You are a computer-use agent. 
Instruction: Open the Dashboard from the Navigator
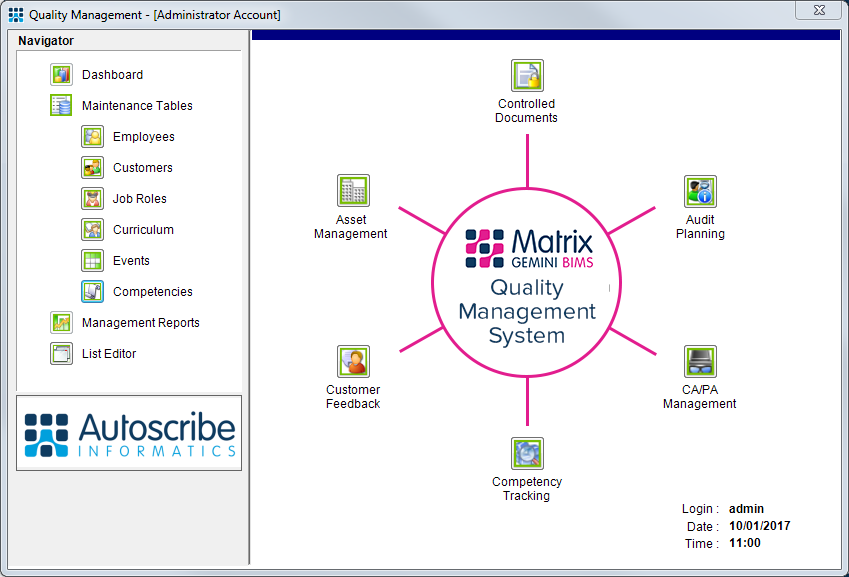(60, 74)
